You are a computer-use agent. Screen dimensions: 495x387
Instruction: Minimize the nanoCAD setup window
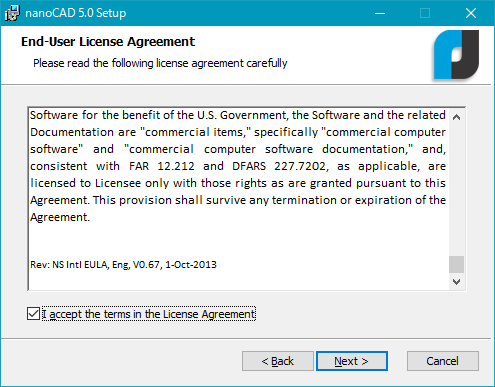click(x=380, y=13)
